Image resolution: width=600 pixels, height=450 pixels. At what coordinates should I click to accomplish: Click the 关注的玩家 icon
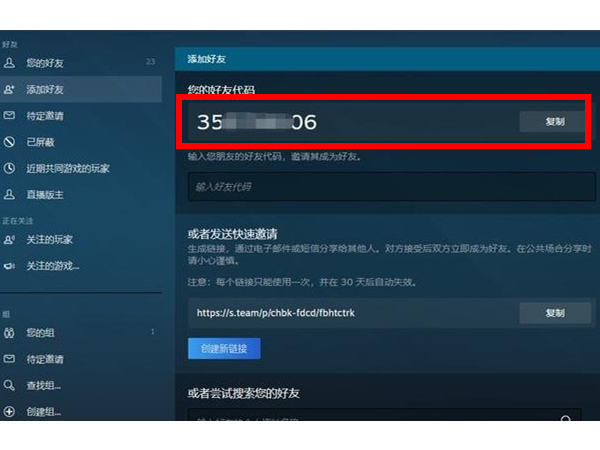(x=10, y=240)
